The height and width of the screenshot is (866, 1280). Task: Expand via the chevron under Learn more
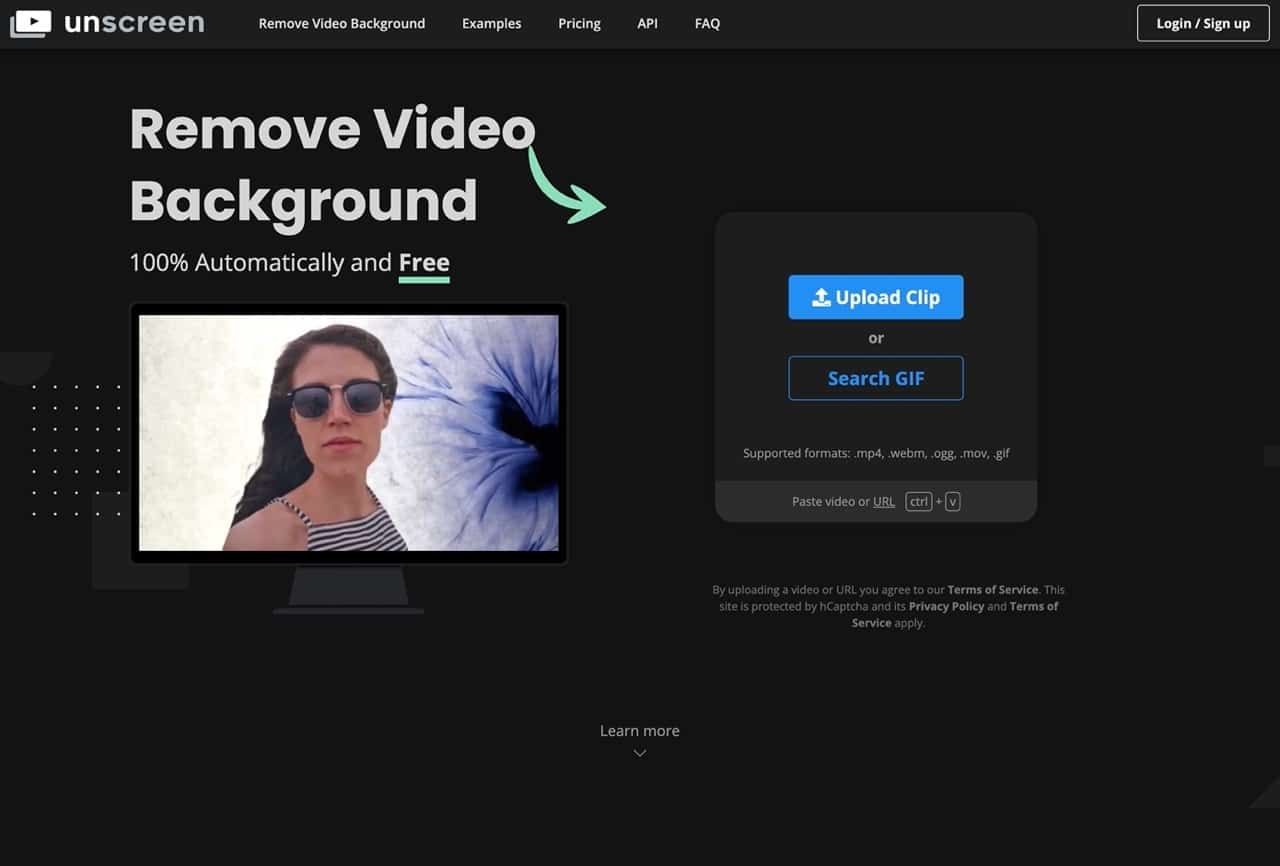click(640, 753)
